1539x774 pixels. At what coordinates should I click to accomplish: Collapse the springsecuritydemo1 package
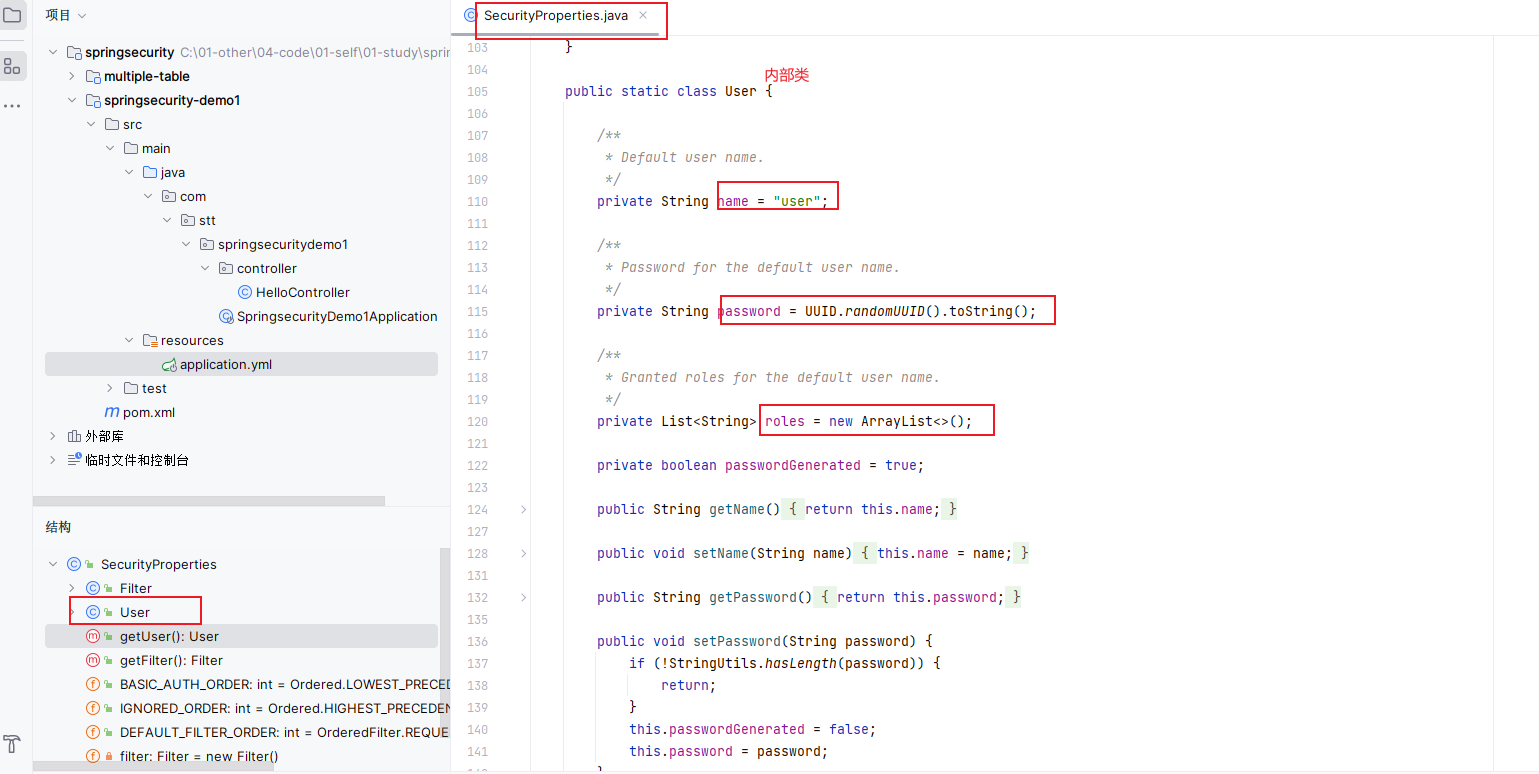click(186, 244)
